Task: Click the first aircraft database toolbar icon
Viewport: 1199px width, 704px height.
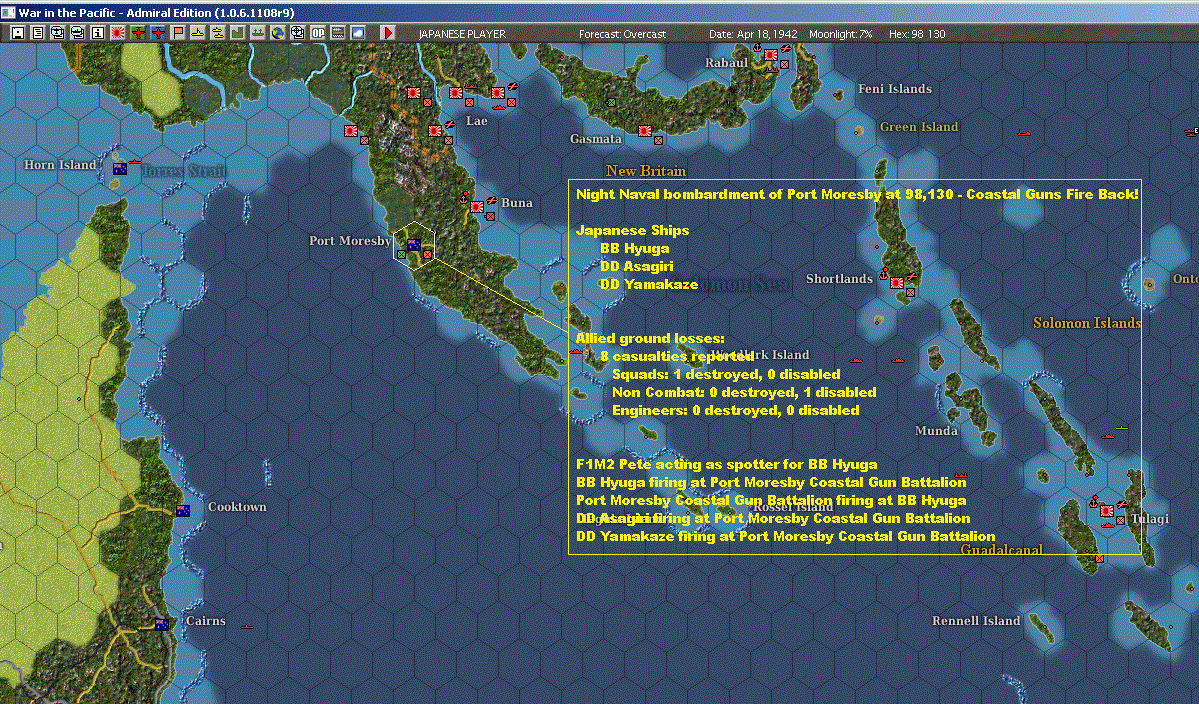Action: [x=57, y=33]
